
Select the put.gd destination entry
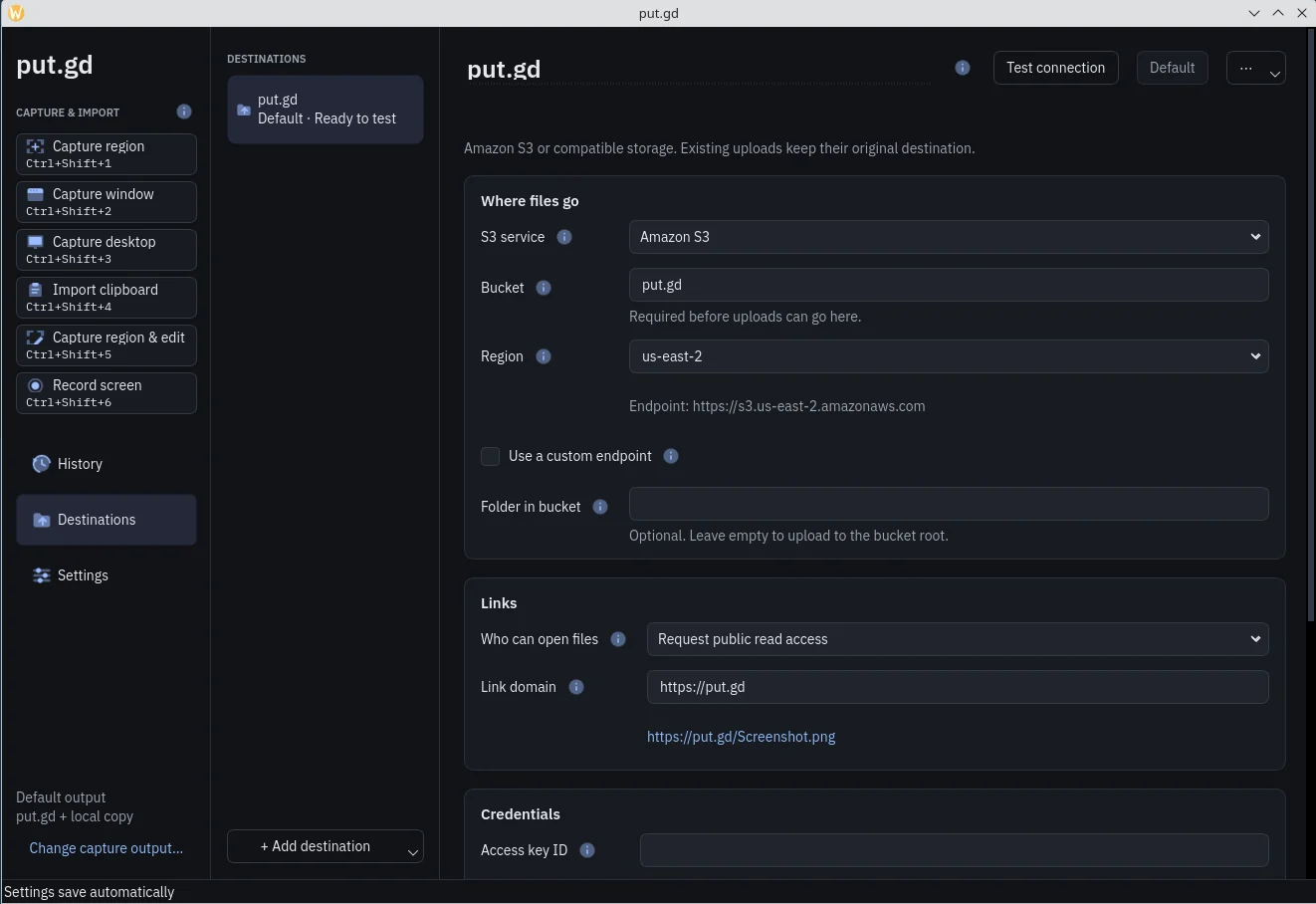pyautogui.click(x=326, y=110)
